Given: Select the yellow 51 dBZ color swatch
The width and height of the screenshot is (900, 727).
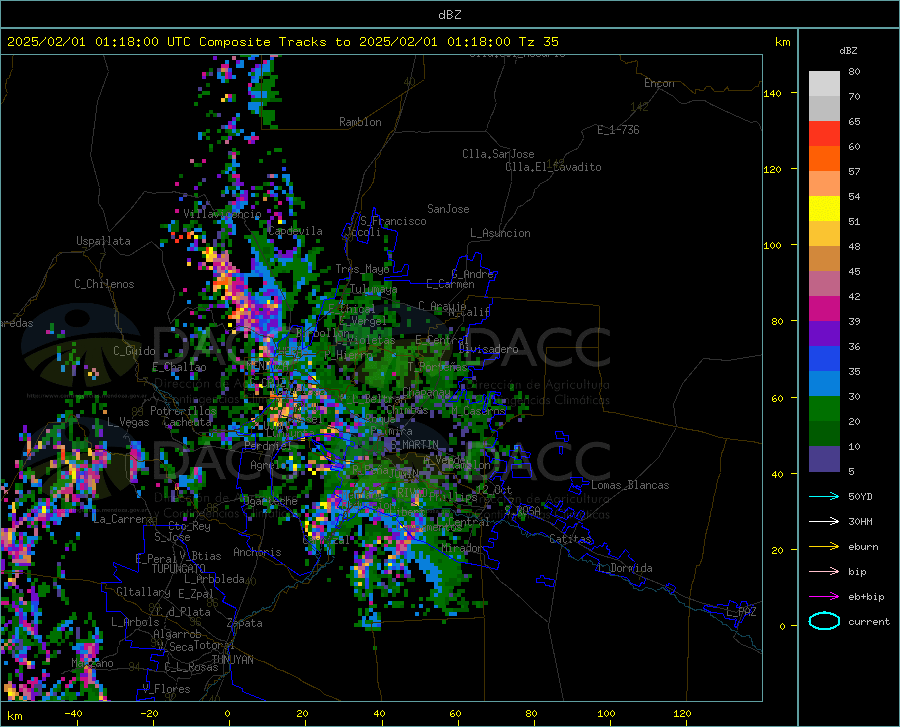Looking at the screenshot, I should tap(824, 209).
